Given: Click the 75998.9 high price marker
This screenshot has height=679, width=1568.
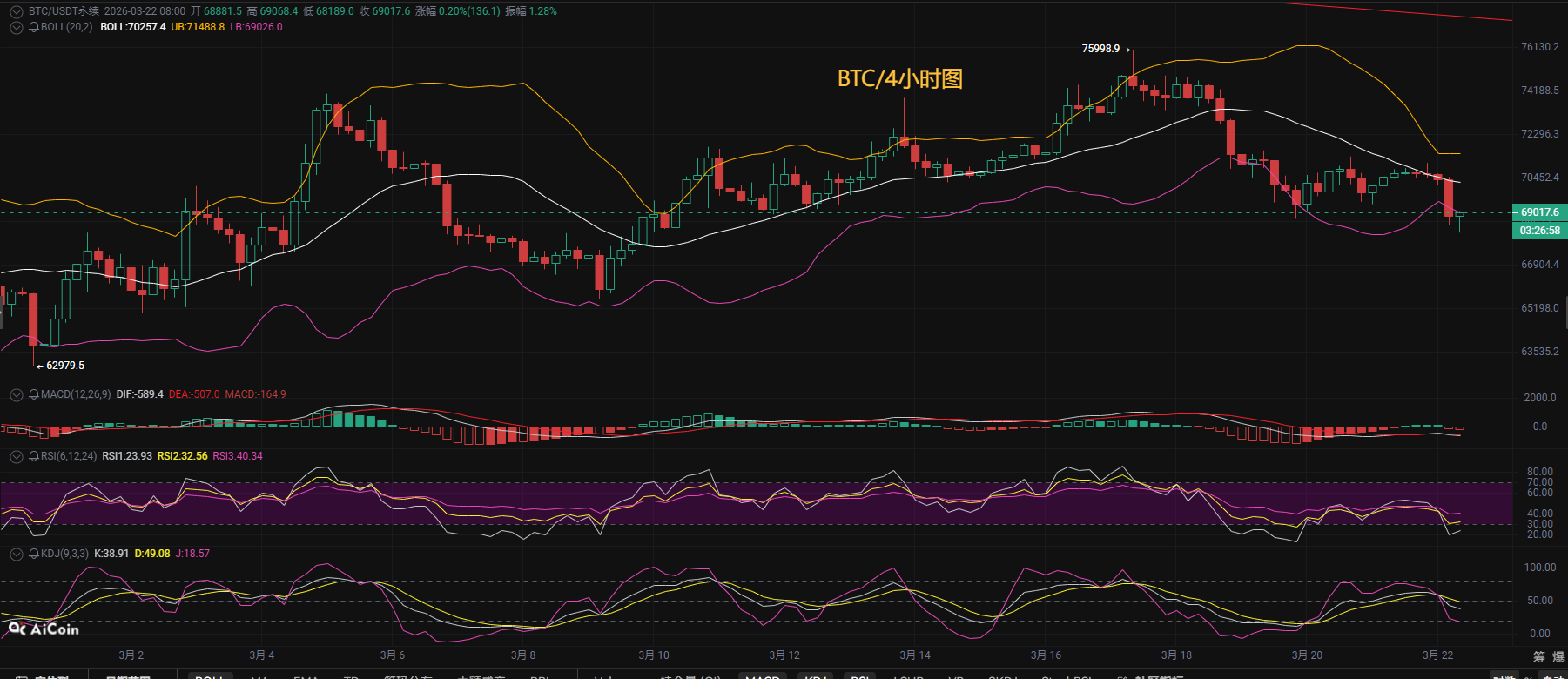Looking at the screenshot, I should click(x=1100, y=49).
